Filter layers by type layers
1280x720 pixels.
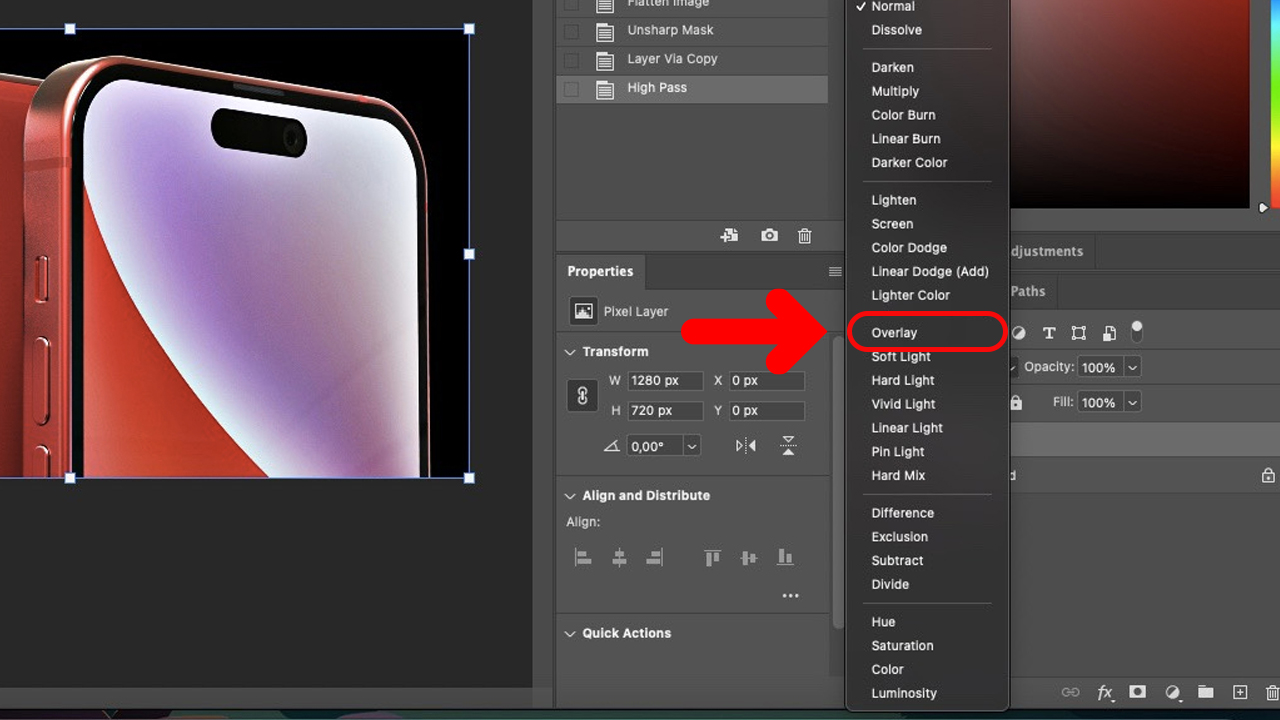(1048, 333)
